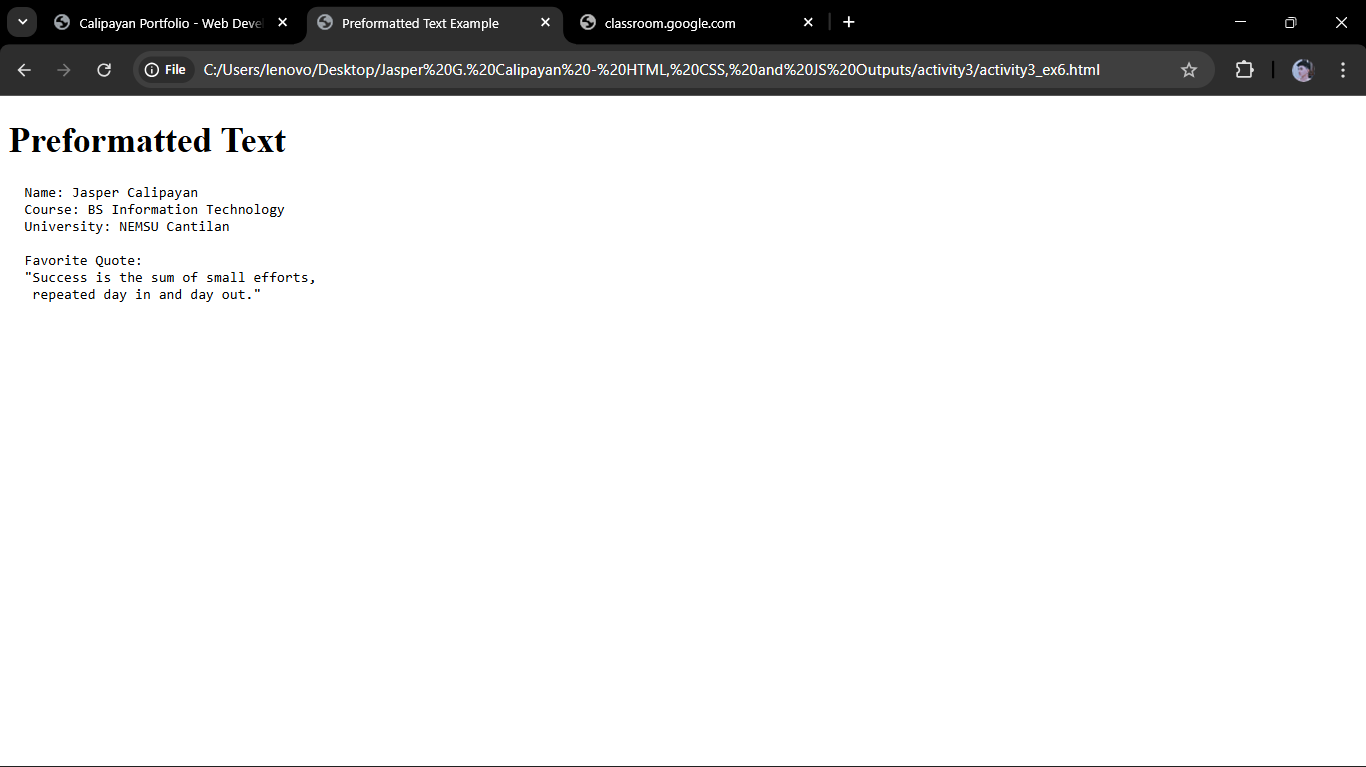Click the forward navigation arrow
The image size is (1366, 767).
(x=63, y=70)
